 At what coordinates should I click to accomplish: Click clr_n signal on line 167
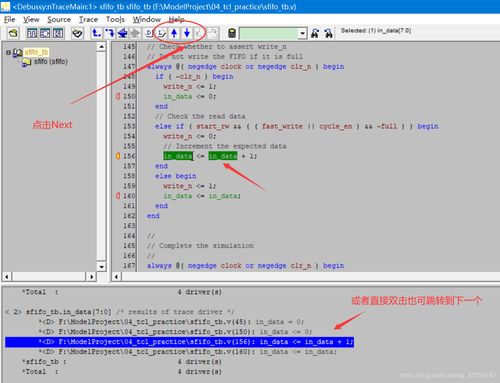click(x=301, y=266)
